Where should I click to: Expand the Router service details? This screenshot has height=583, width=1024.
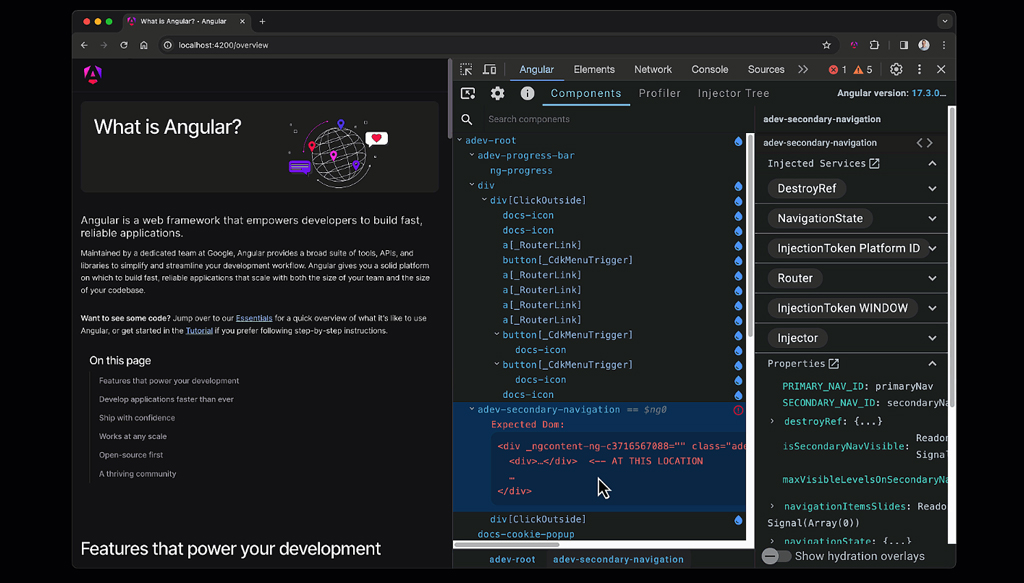click(933, 278)
